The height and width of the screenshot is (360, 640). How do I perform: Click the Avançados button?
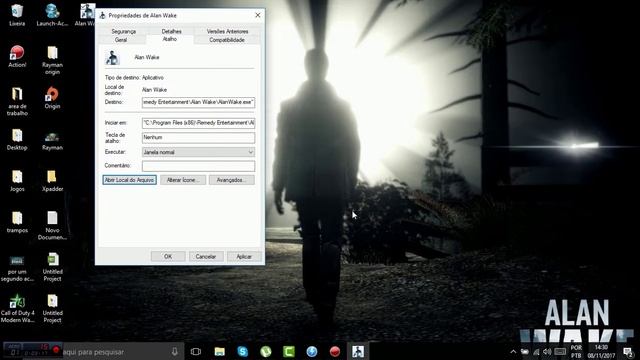point(231,180)
